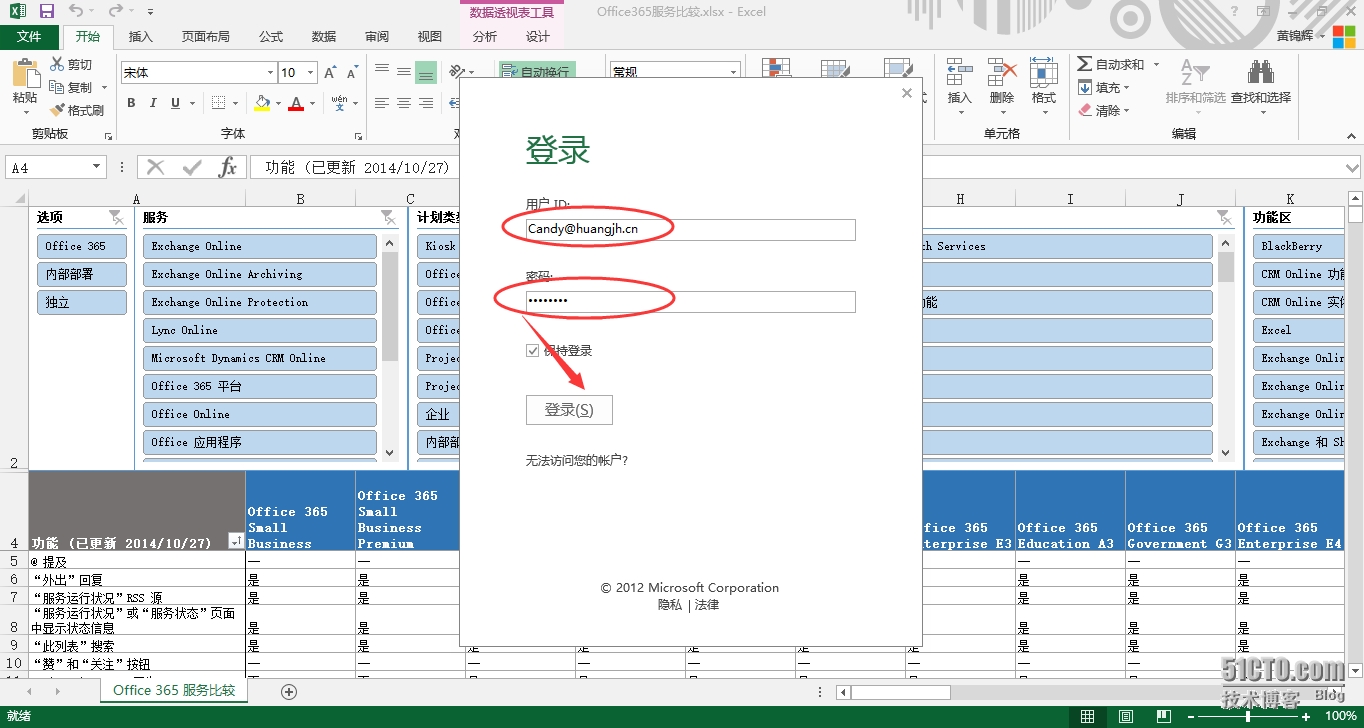Add a new sheet with plus icon

pos(289,691)
